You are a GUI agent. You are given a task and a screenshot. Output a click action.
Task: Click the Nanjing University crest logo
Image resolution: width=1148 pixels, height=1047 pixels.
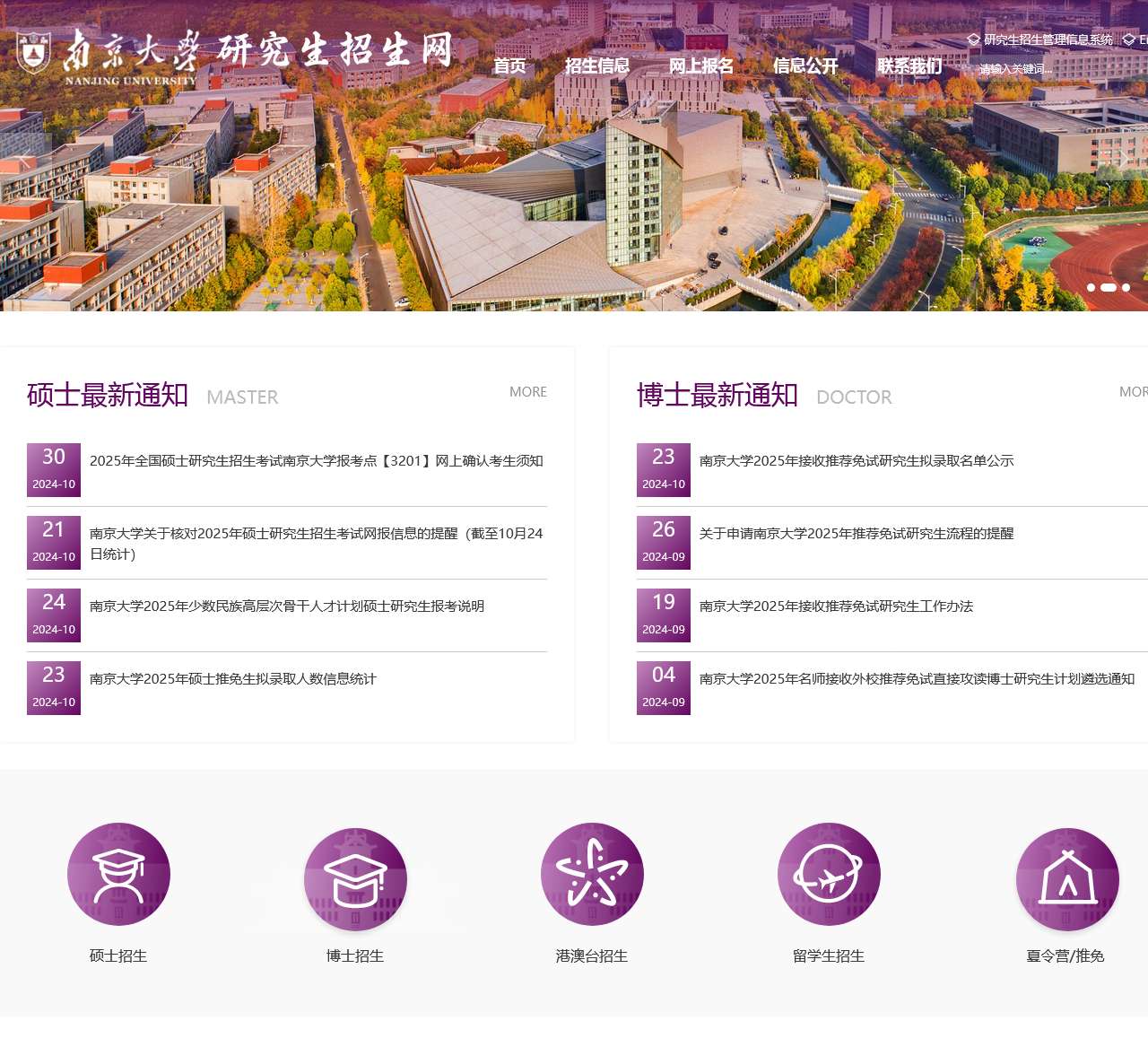[34, 52]
